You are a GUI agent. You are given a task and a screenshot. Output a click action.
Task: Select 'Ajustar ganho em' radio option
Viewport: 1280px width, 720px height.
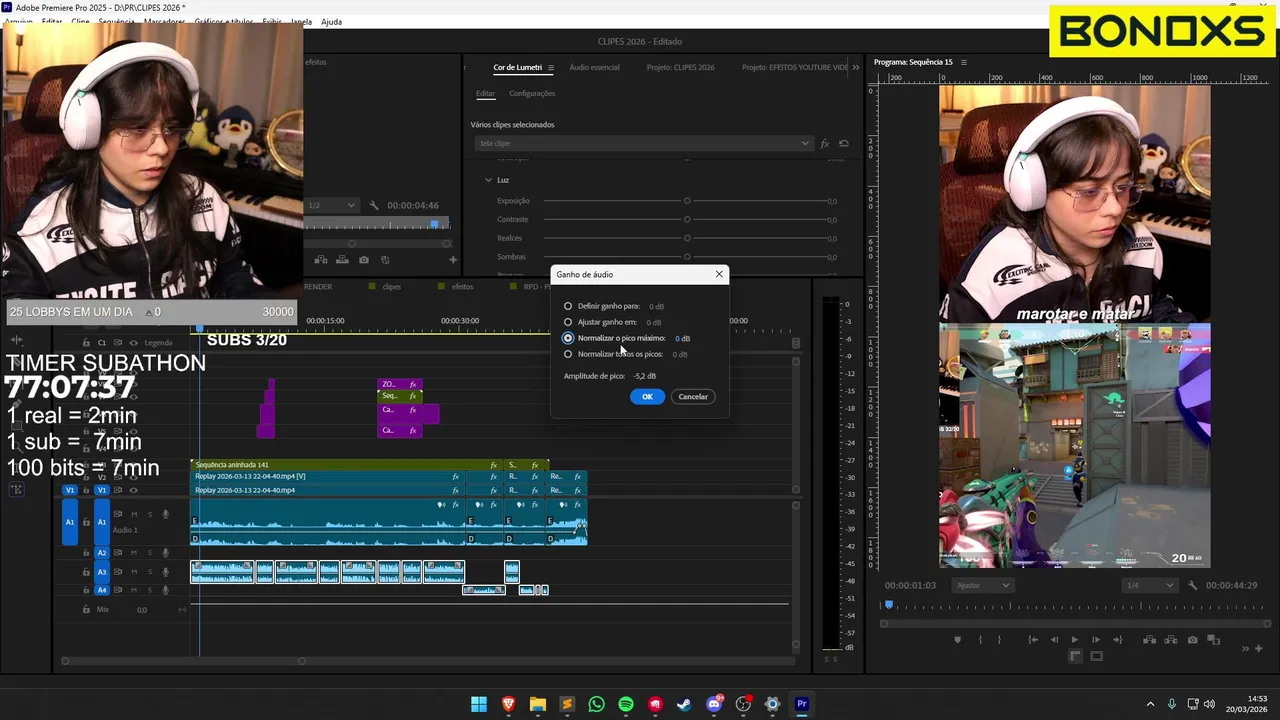[x=568, y=322]
